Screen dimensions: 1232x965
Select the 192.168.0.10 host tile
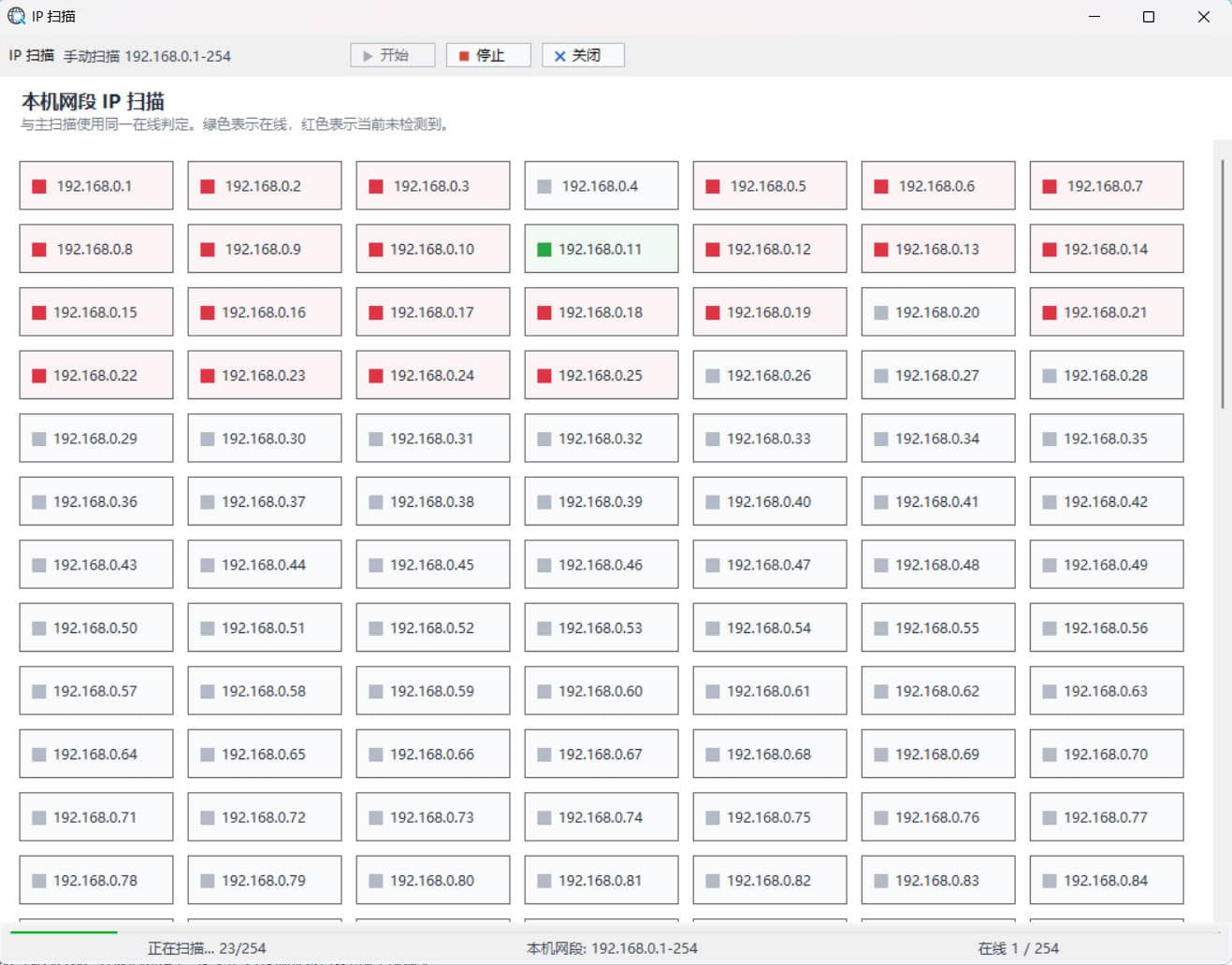pos(433,249)
